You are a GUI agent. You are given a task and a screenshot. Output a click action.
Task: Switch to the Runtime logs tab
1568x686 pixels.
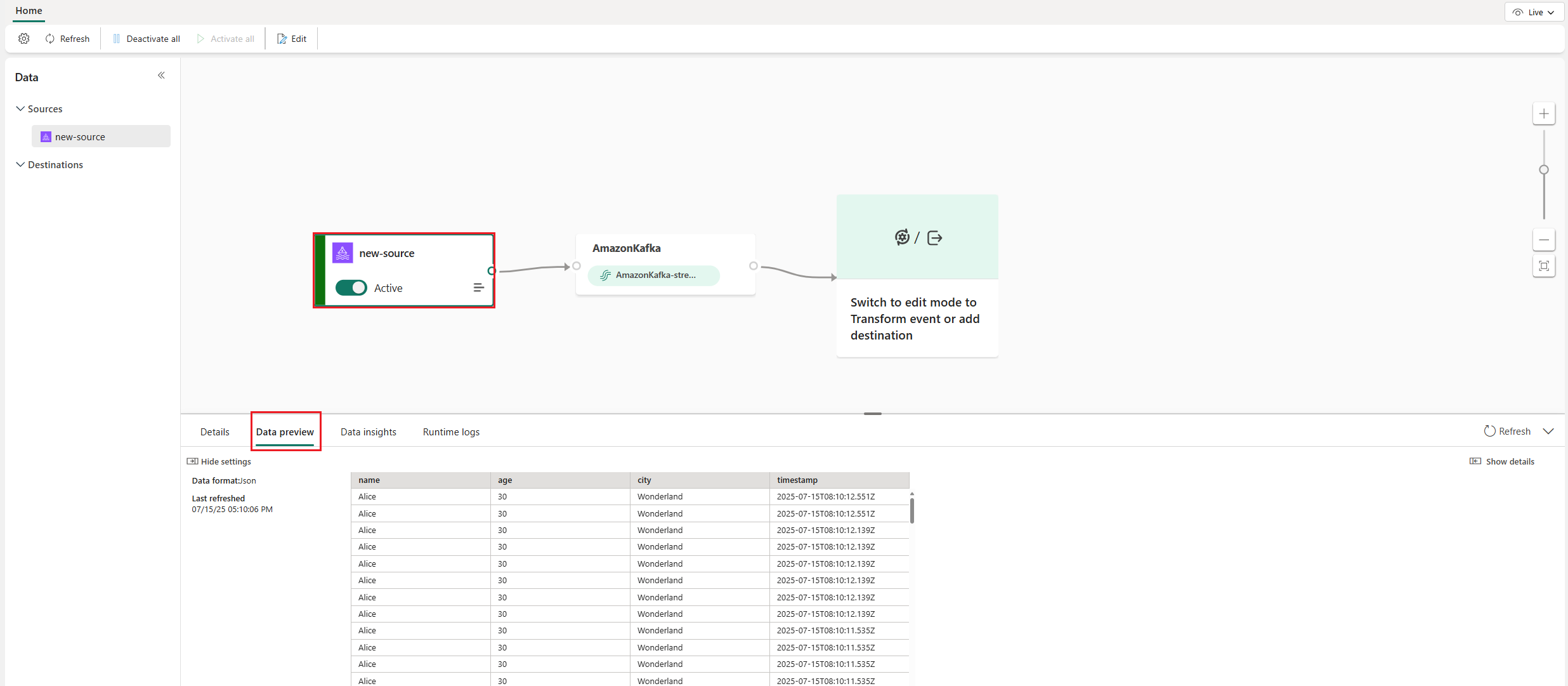click(450, 432)
